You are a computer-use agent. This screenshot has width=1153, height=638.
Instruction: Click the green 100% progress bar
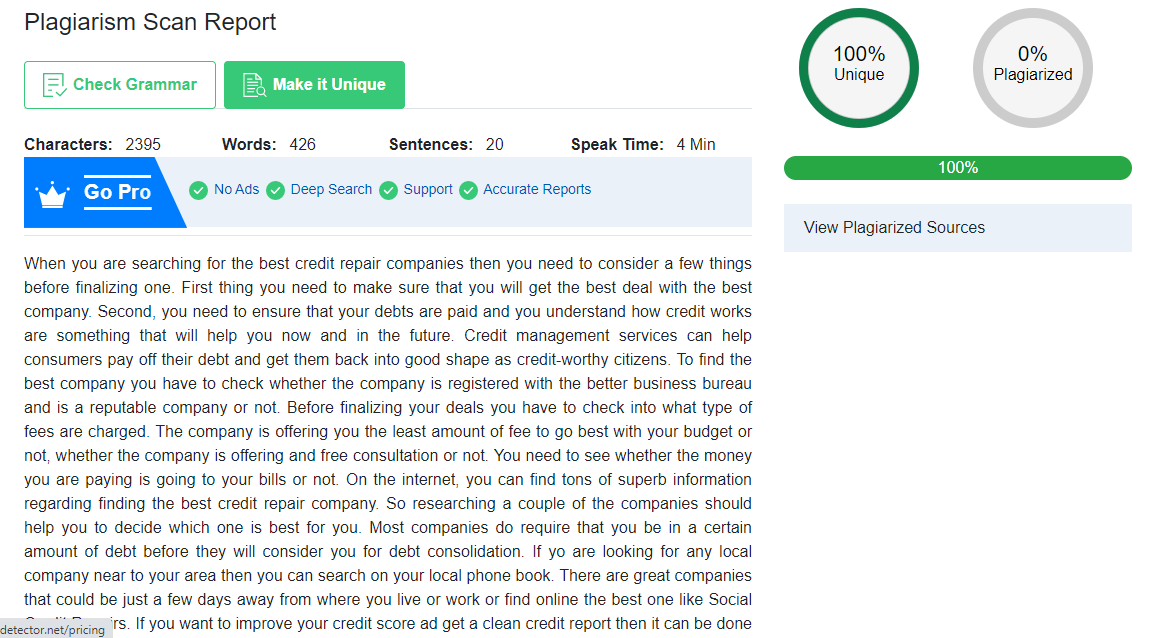(x=957, y=168)
